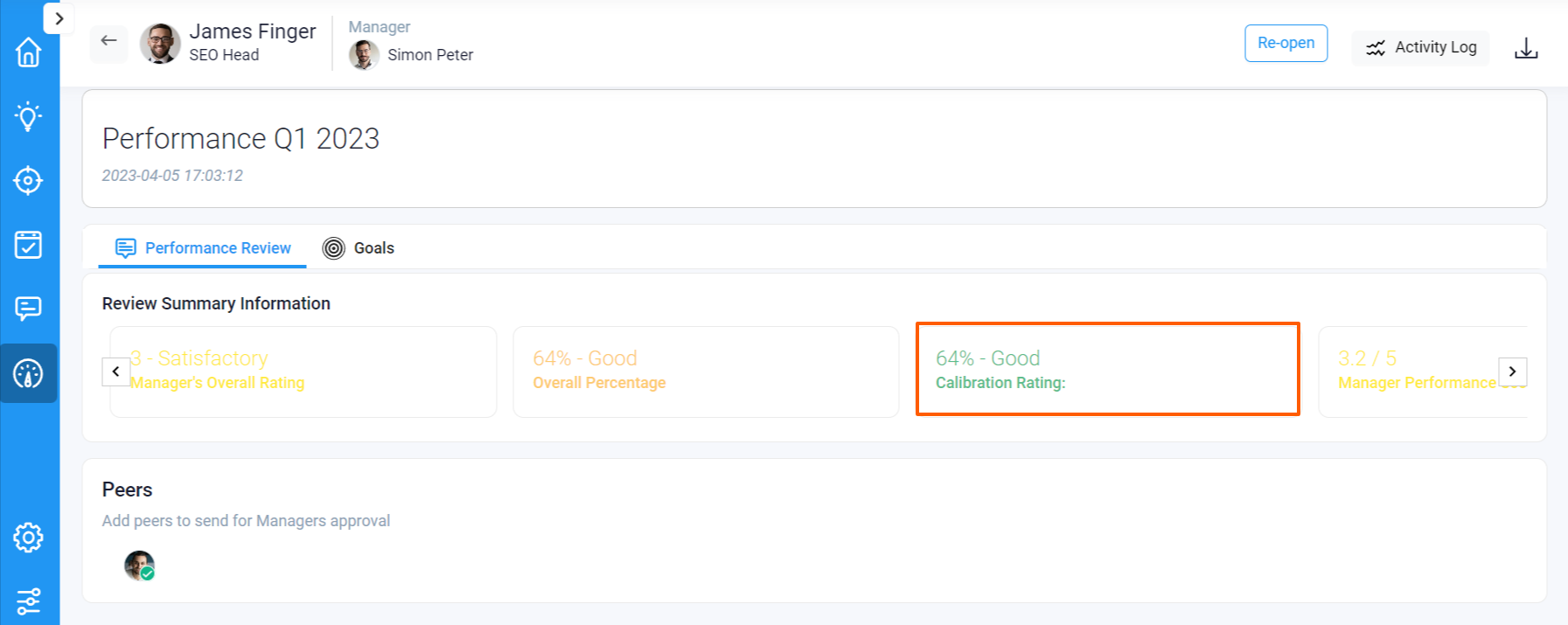The image size is (1568, 625).
Task: Open the Activity Log
Action: coord(1420,47)
